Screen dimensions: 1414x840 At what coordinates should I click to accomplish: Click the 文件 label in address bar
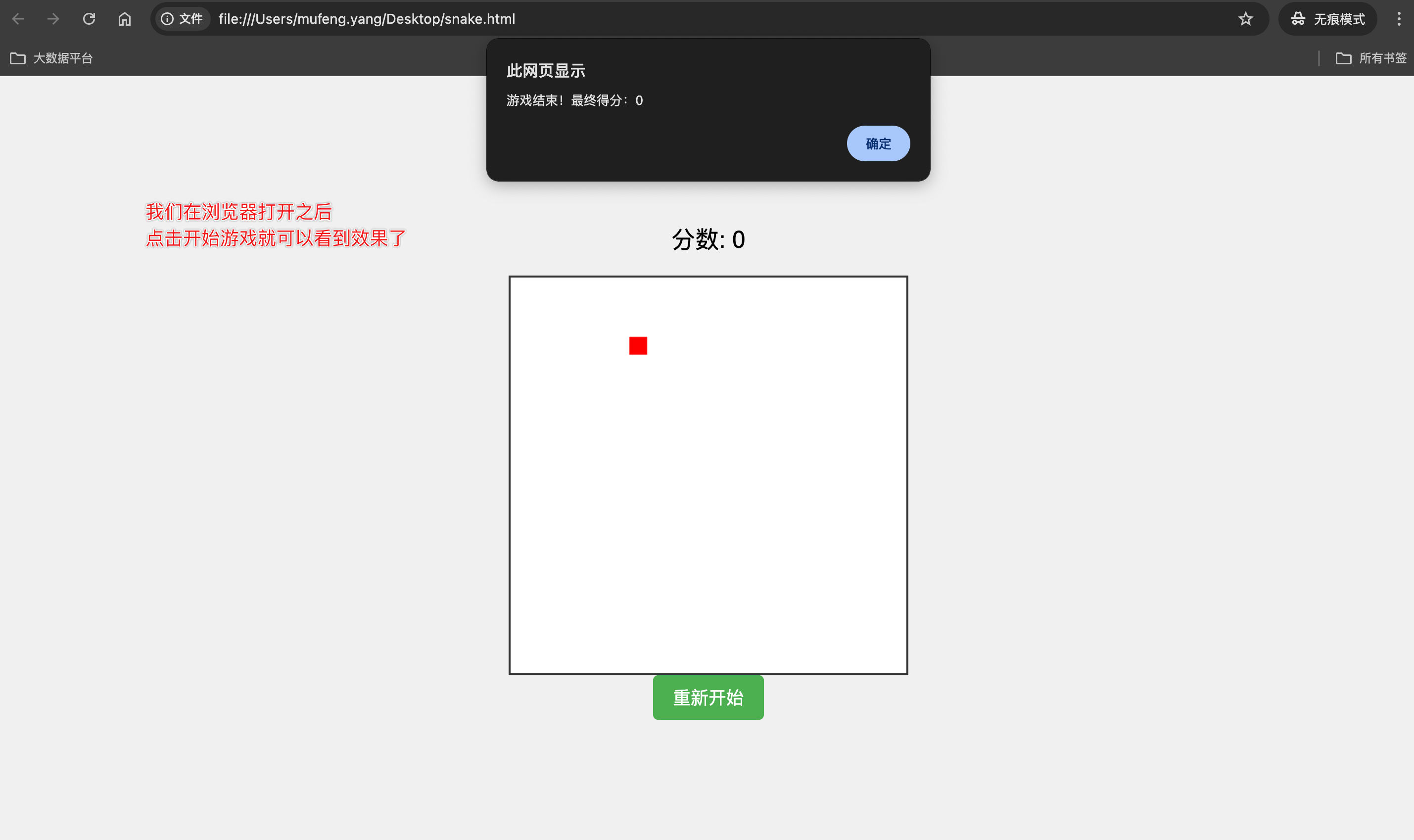pos(191,19)
